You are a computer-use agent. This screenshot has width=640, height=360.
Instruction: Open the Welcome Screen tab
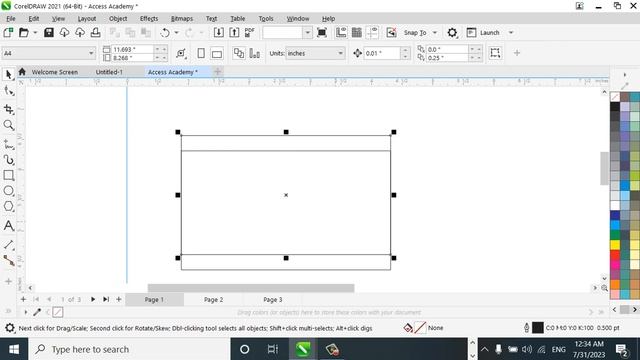click(x=55, y=72)
